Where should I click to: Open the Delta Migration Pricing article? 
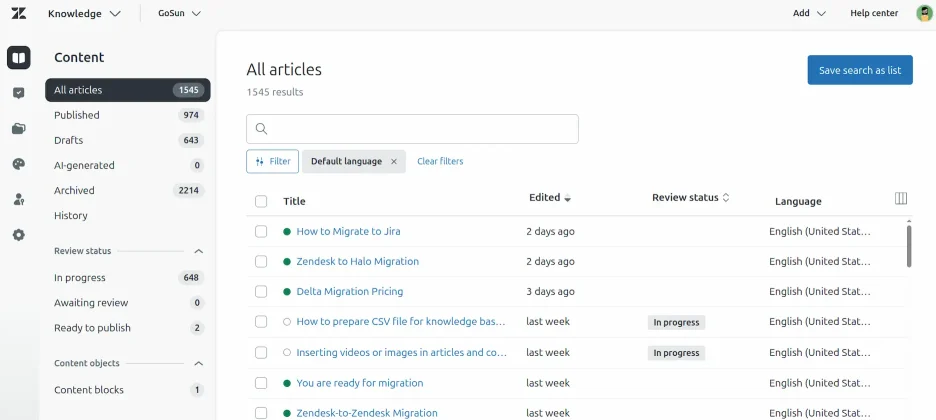[x=350, y=292]
